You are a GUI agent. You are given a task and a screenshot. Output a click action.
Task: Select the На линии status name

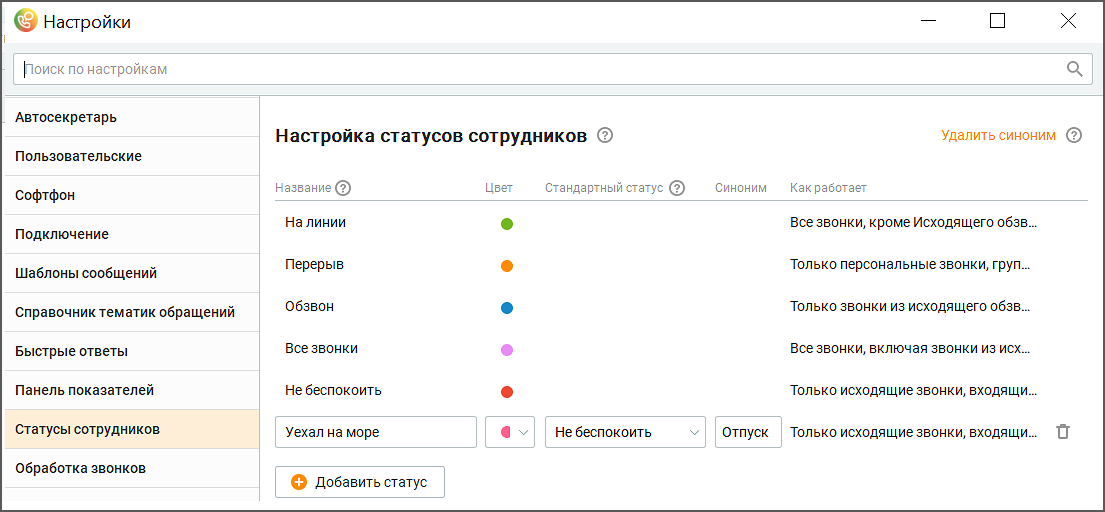click(316, 222)
